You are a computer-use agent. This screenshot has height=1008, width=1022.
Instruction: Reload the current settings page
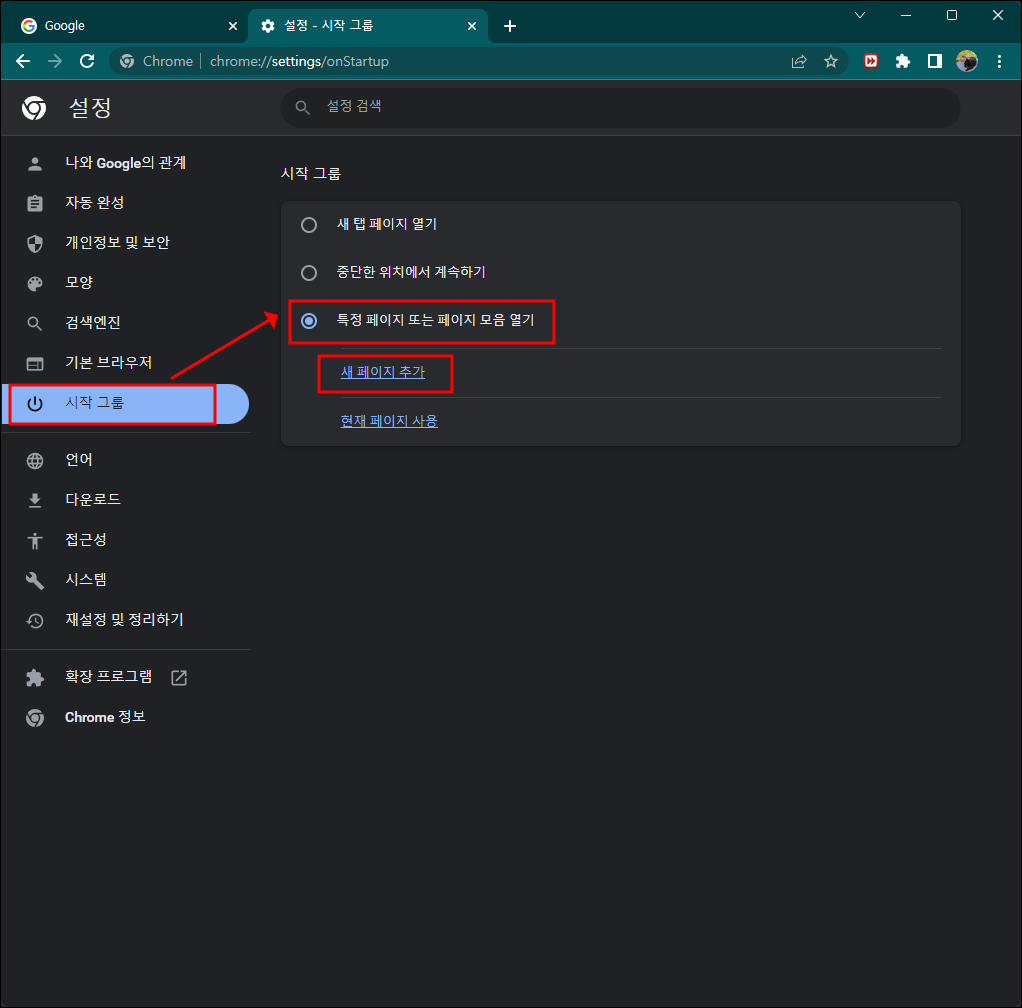point(87,61)
